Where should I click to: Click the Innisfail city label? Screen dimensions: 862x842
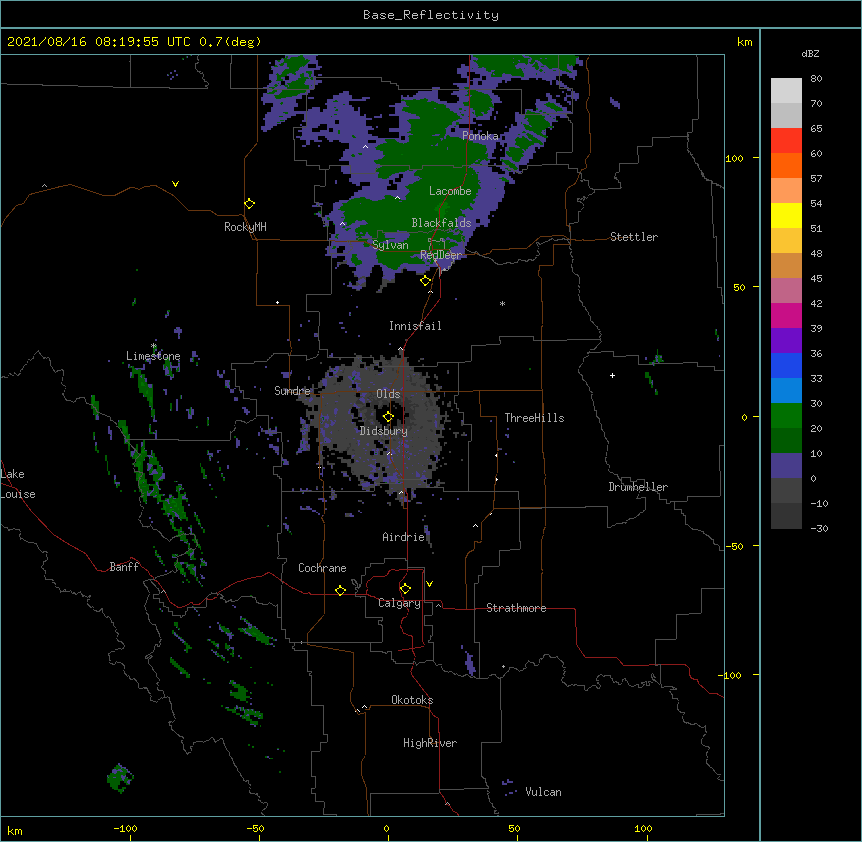[415, 326]
